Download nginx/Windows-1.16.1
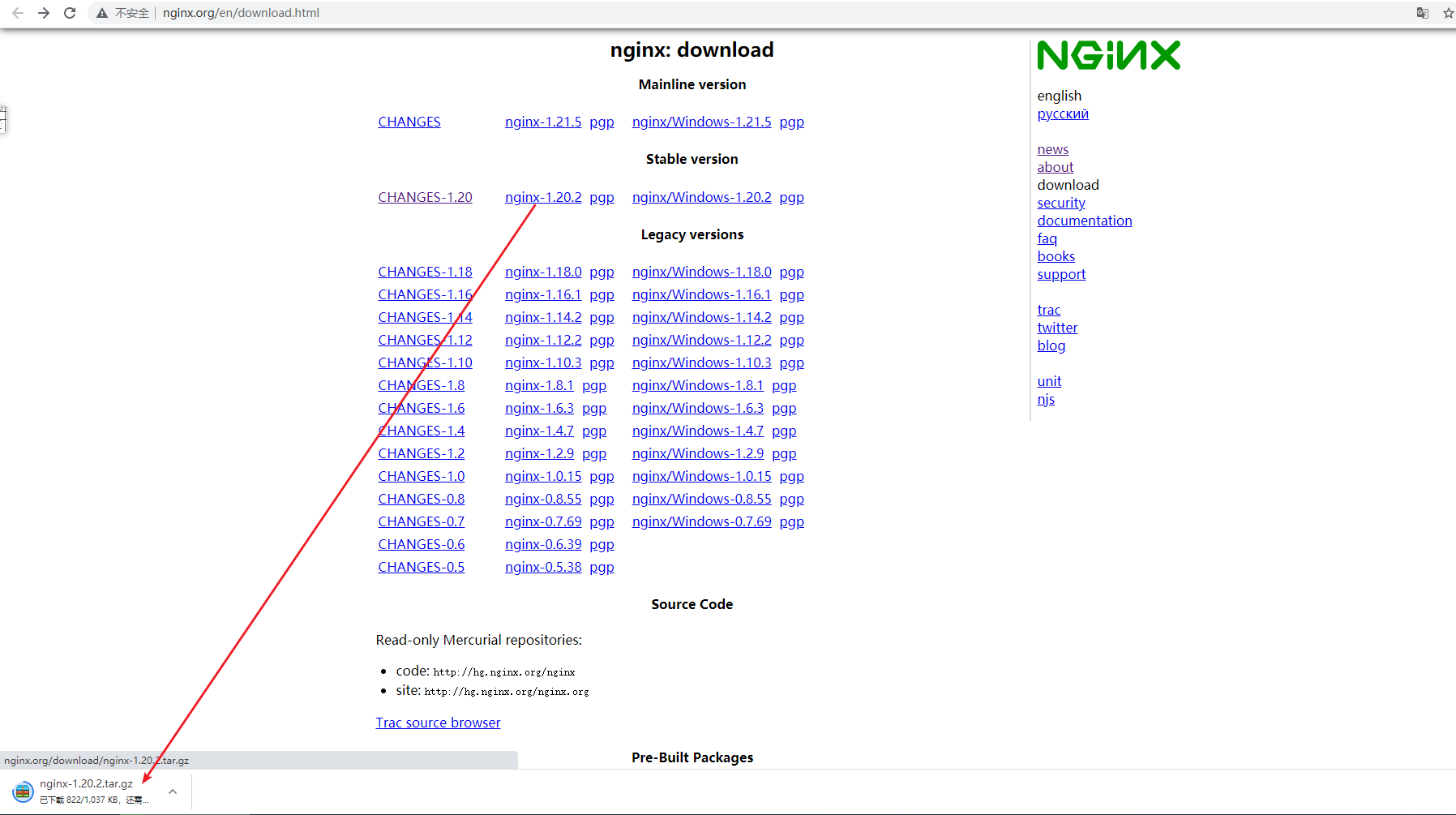1456x815 pixels. coord(702,294)
